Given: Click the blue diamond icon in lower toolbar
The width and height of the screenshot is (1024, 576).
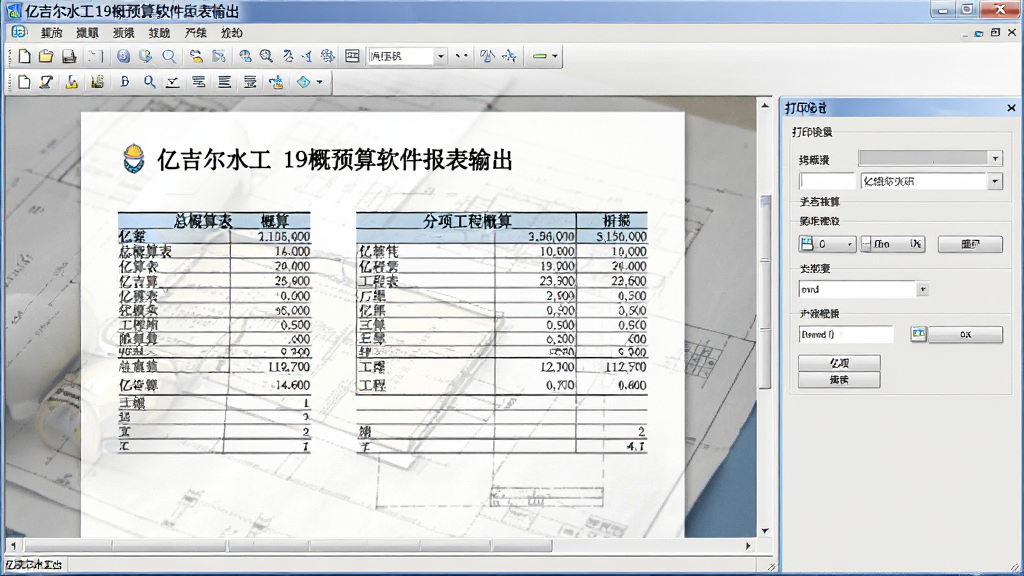Looking at the screenshot, I should coord(303,82).
